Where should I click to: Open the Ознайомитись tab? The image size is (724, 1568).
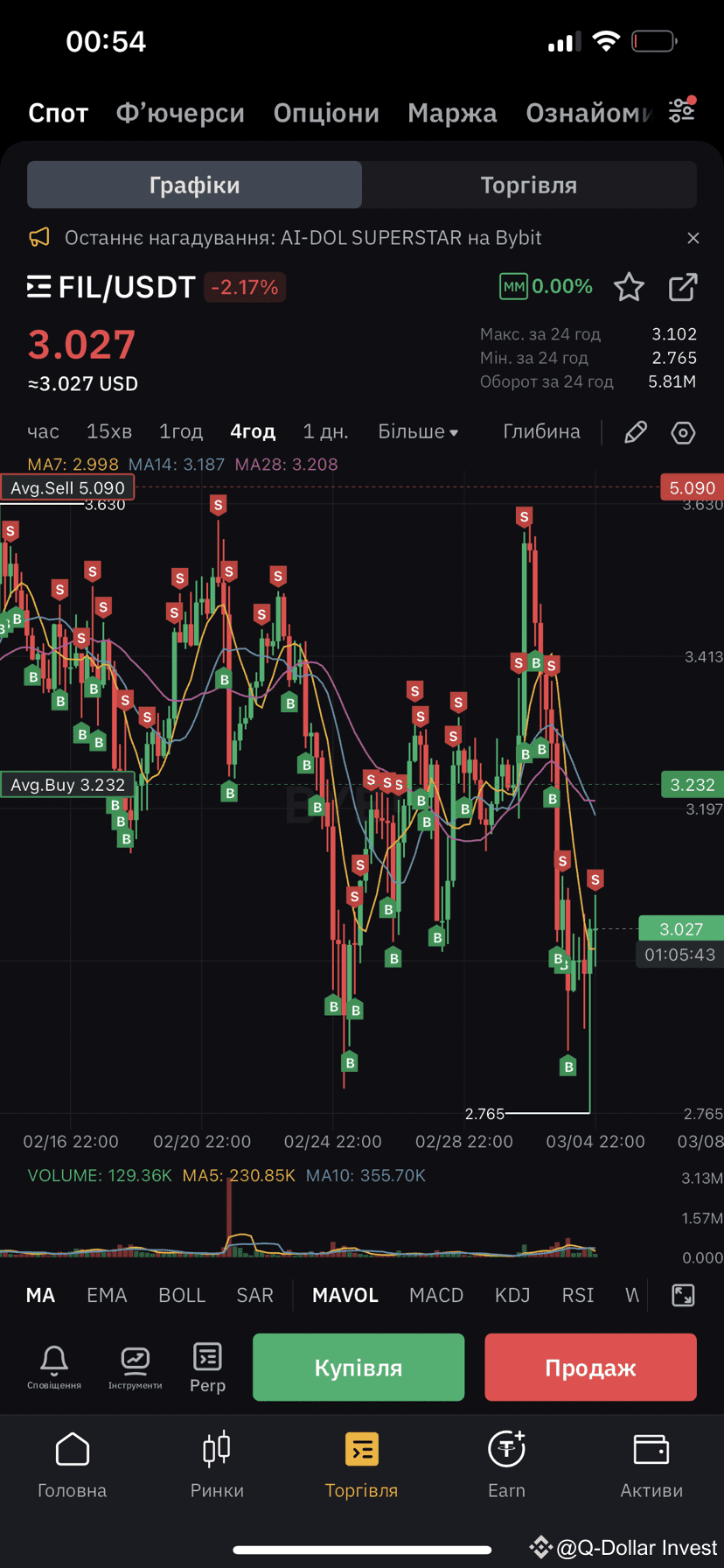click(x=589, y=113)
